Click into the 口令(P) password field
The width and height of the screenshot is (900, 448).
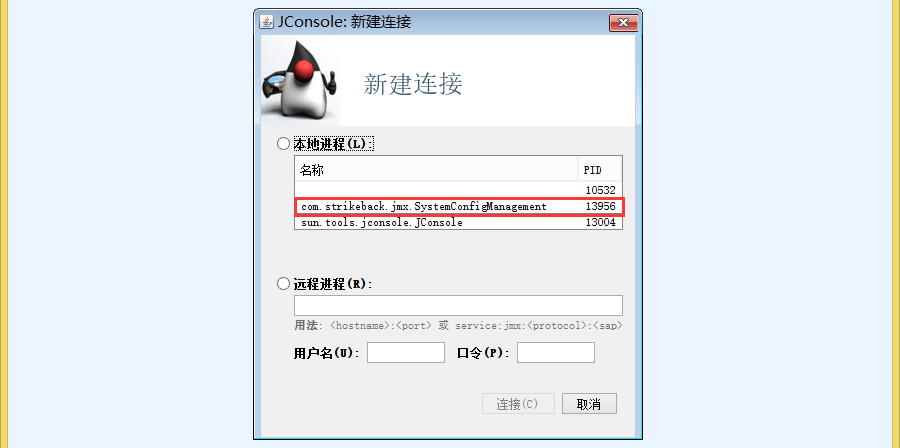point(556,353)
